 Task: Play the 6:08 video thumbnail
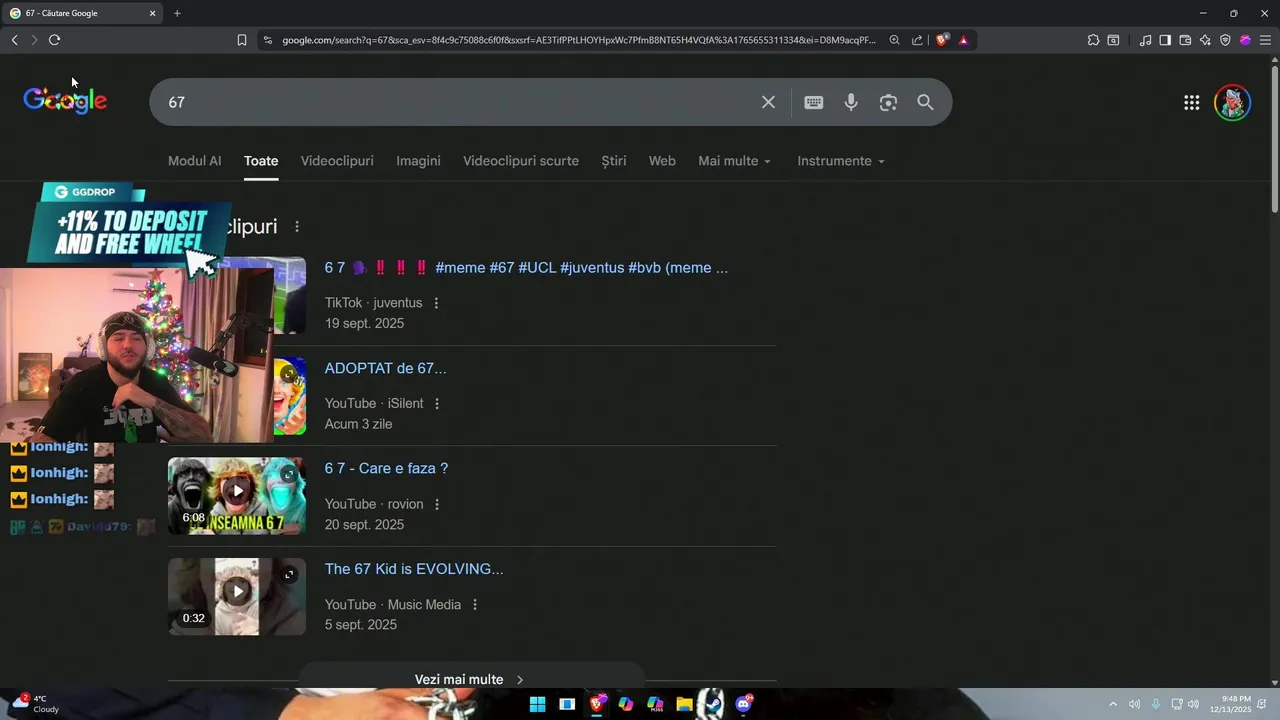(x=237, y=496)
